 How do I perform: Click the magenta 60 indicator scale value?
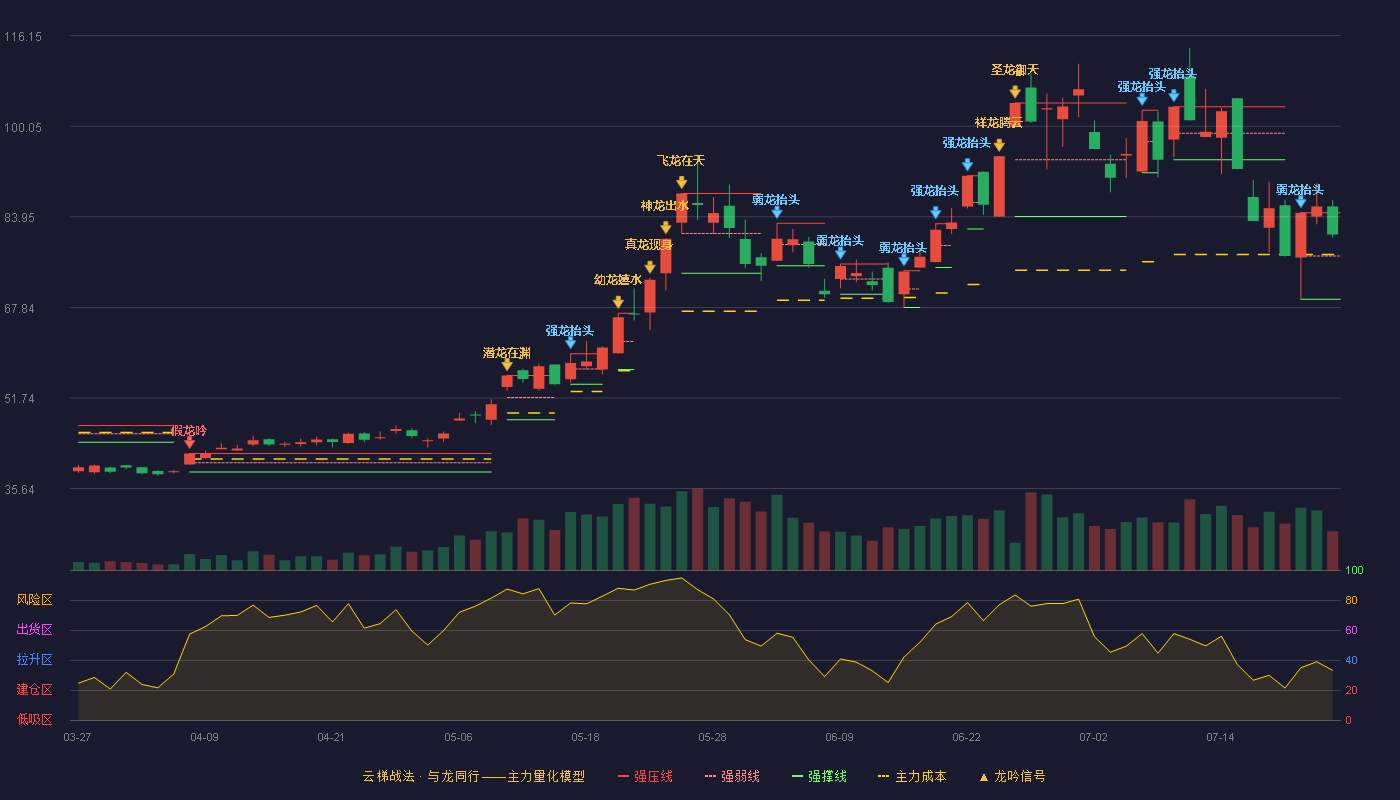coord(1350,631)
